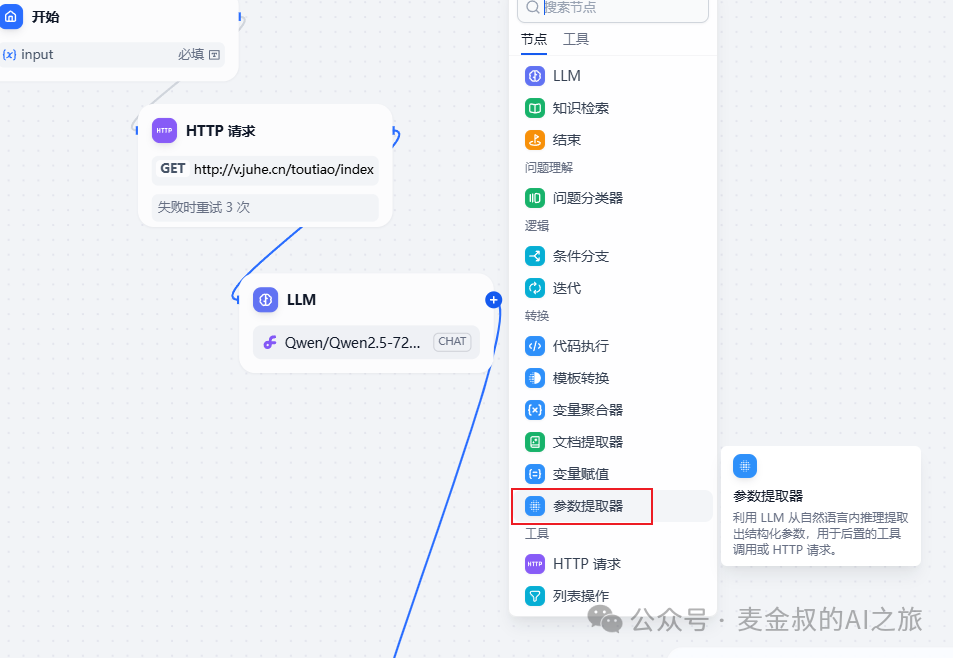
Task: Add a 条件分支 node
Action: (x=613, y=256)
